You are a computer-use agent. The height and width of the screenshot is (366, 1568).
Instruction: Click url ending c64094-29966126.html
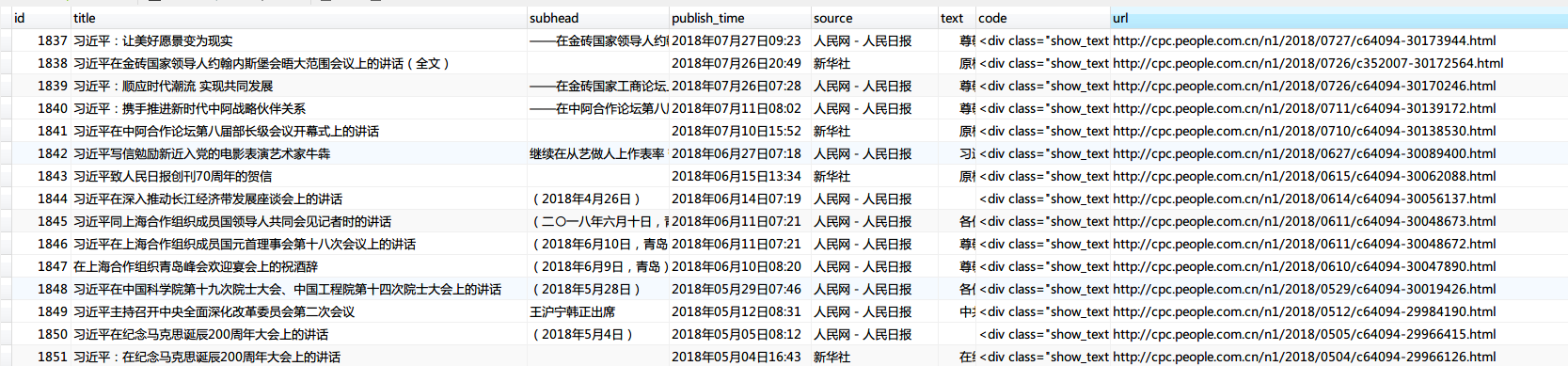pyautogui.click(x=1305, y=357)
